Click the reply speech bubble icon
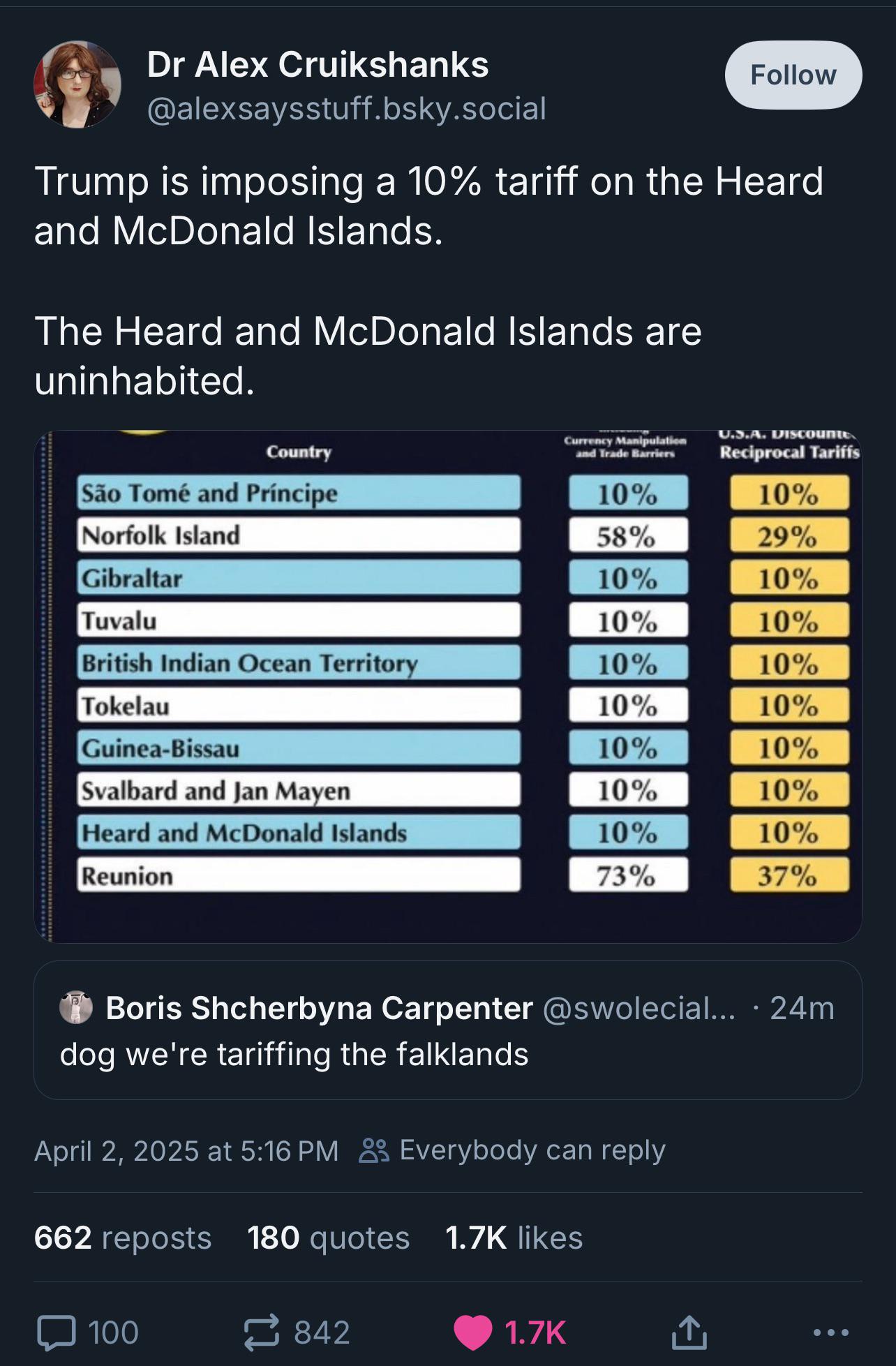This screenshot has height=1366, width=896. [57, 1332]
